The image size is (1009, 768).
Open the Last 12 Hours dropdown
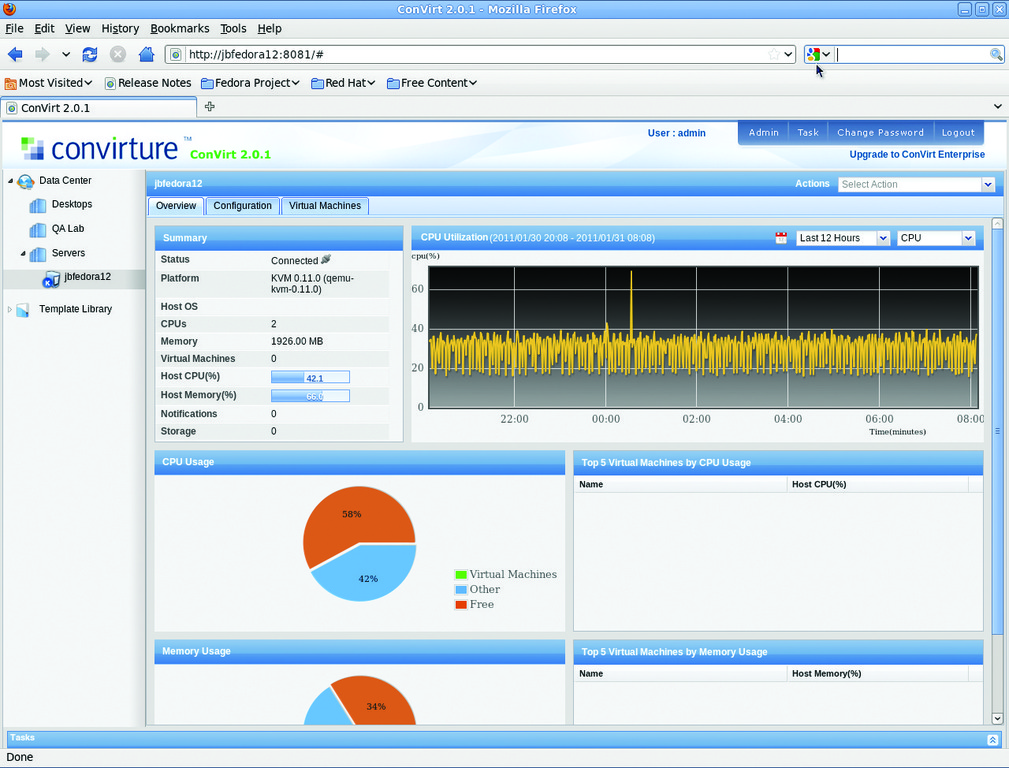(x=882, y=238)
